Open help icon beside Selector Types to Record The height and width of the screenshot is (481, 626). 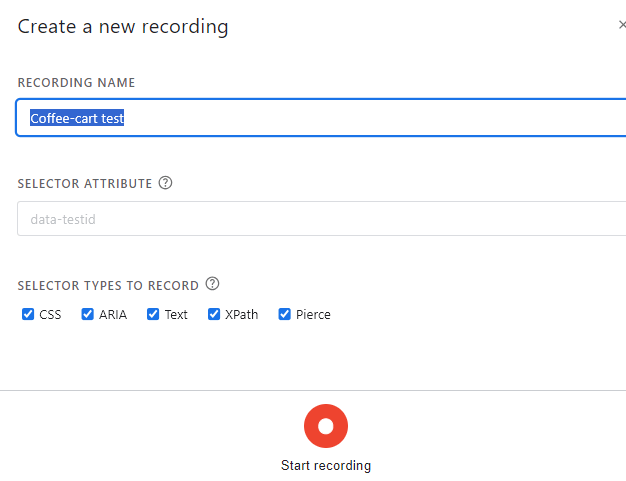(x=212, y=284)
